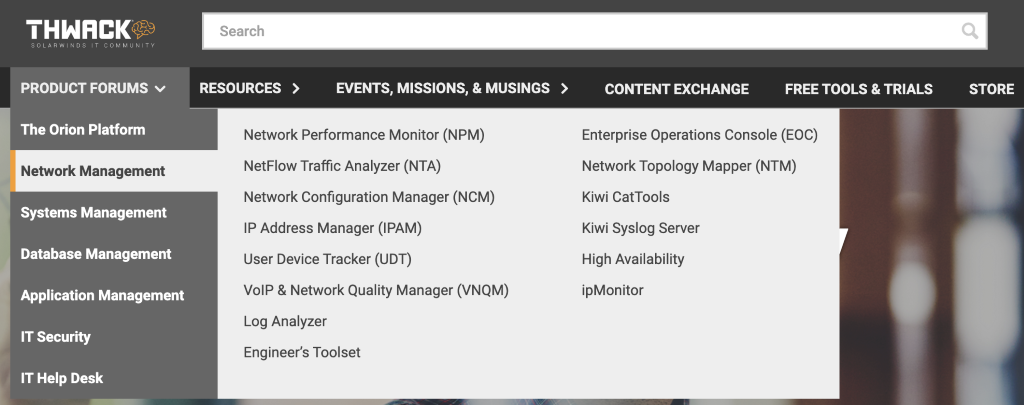
Task: Visit the Engineer's Toolset forum
Action: pyautogui.click(x=302, y=352)
